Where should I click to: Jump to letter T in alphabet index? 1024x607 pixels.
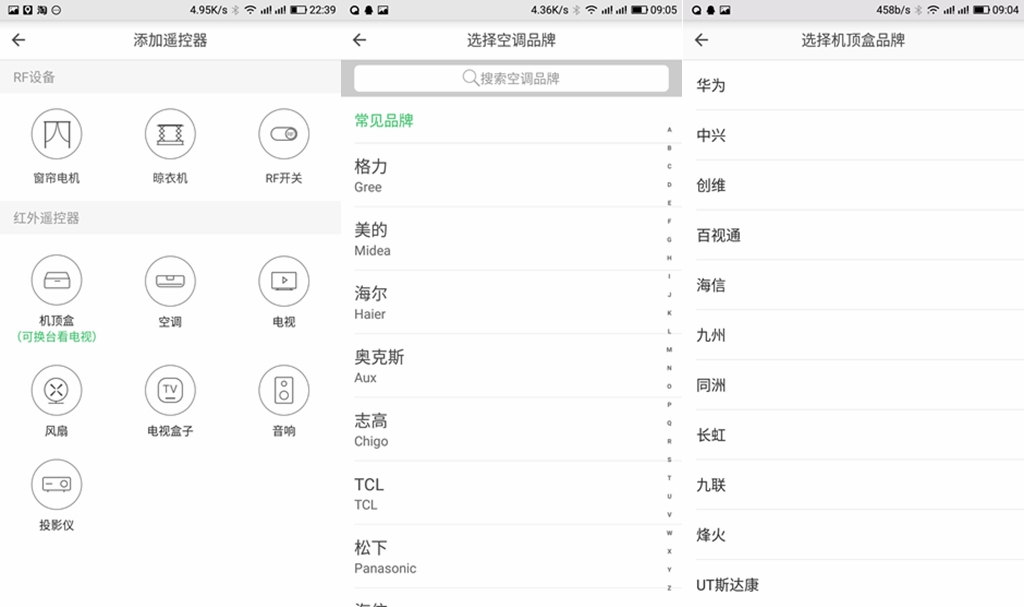(669, 478)
